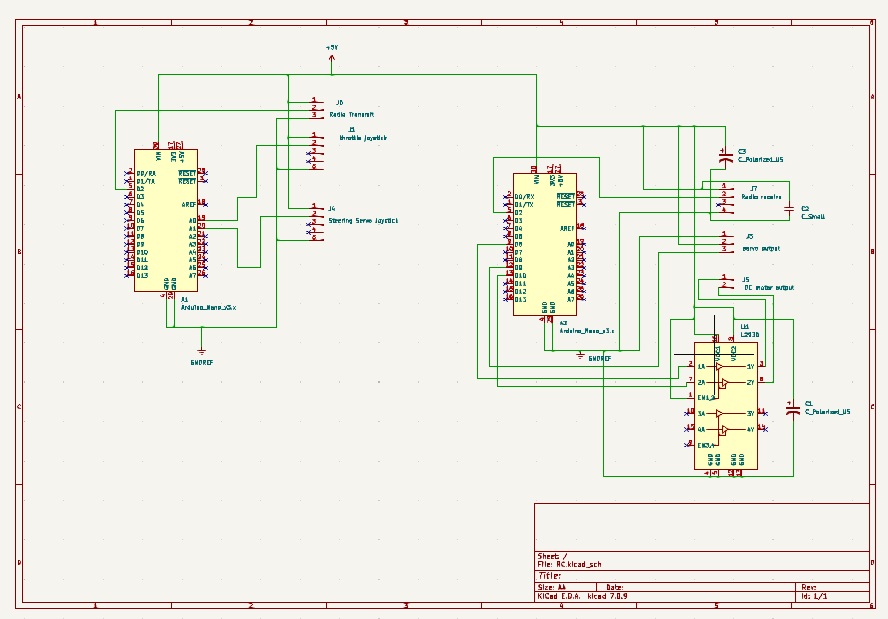The image size is (888, 619).
Task: Select the J6 Radio Transmit connector
Action: click(341, 102)
